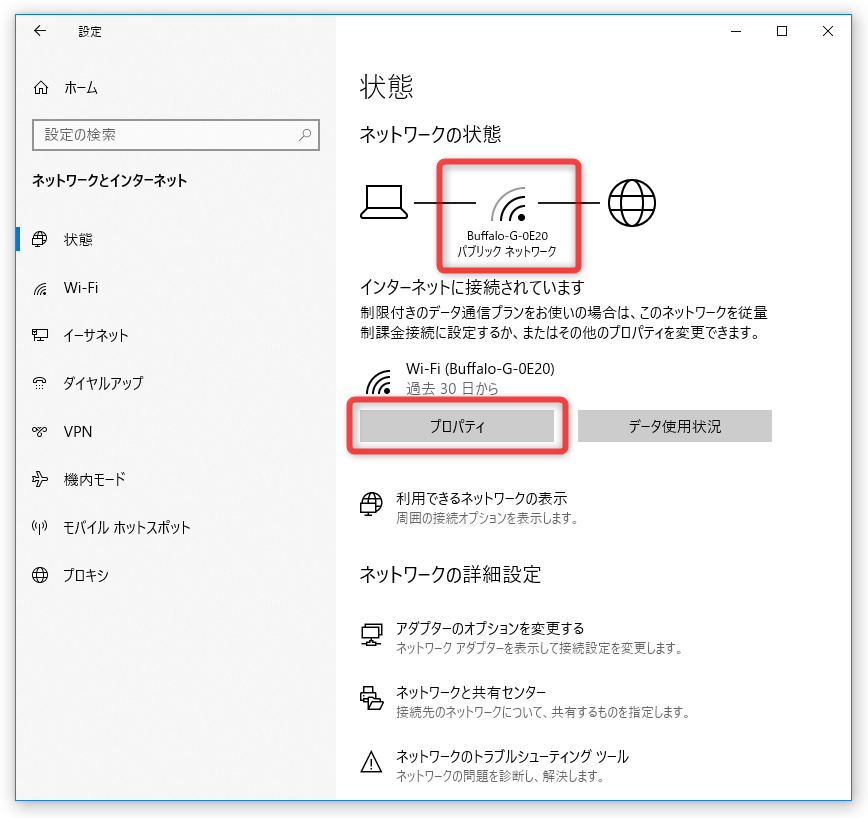
Task: Click the VPN icon in sidebar
Action: click(x=40, y=431)
